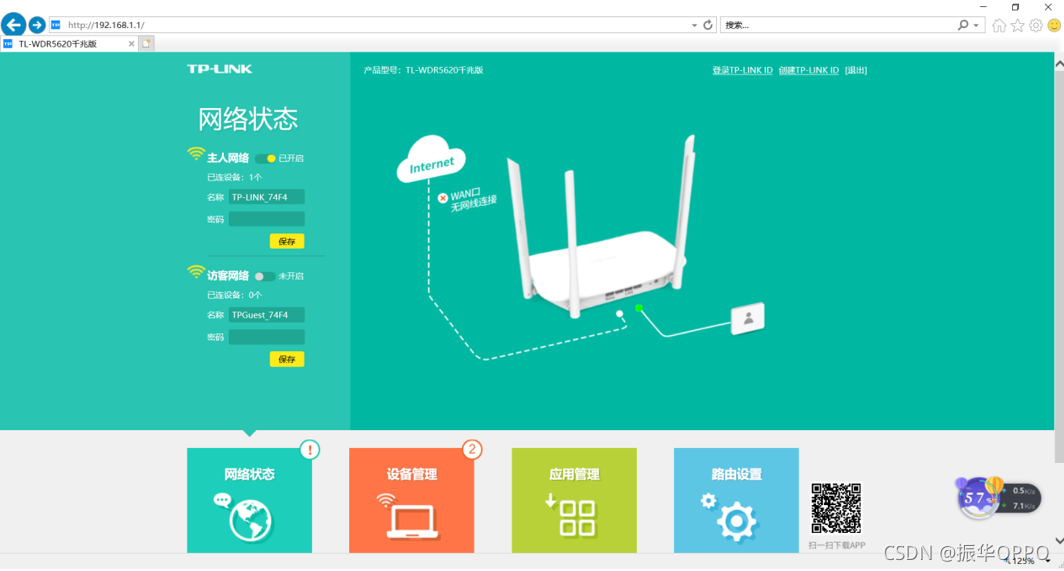Click the 访客网络 Wi-Fi icon
Viewport: 1064px width, 571px height.
[x=195, y=272]
